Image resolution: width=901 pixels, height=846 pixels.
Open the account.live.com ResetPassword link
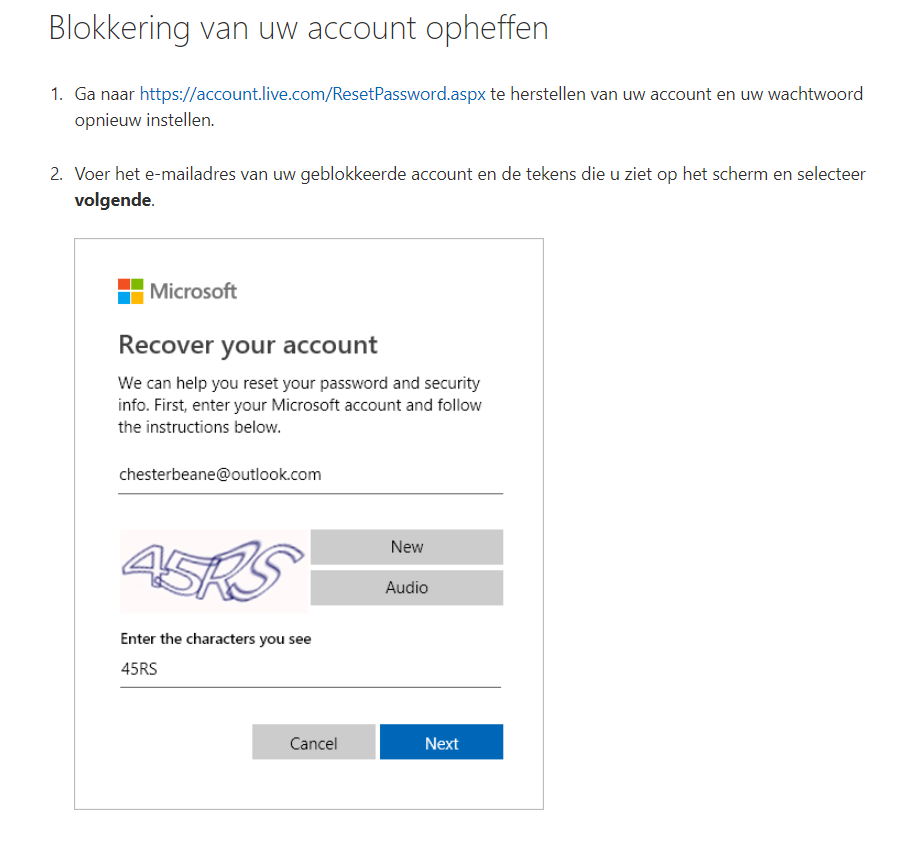(x=313, y=94)
